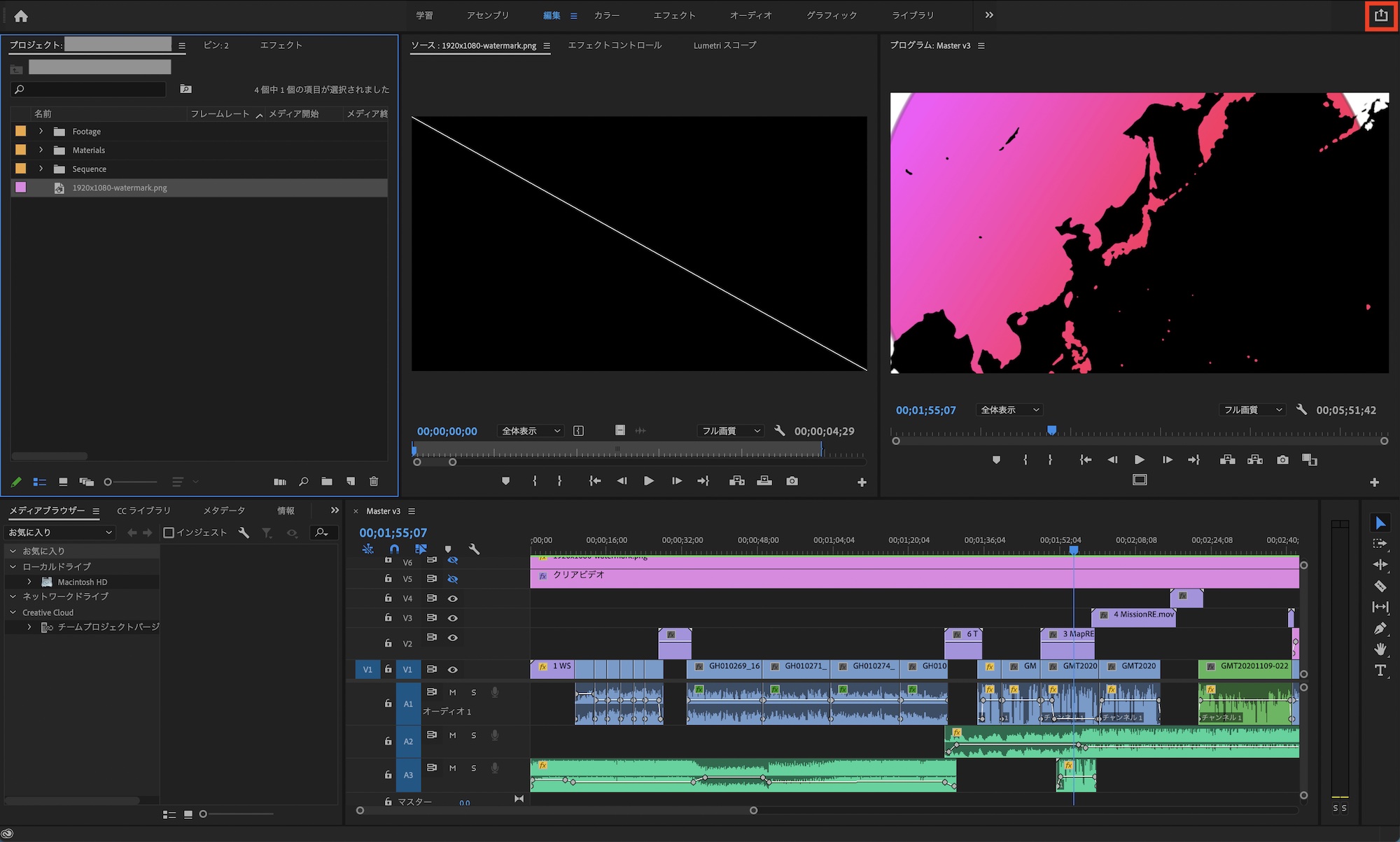Play the sequence in the program monitor
Viewport: 1400px width, 842px height.
click(x=1140, y=460)
